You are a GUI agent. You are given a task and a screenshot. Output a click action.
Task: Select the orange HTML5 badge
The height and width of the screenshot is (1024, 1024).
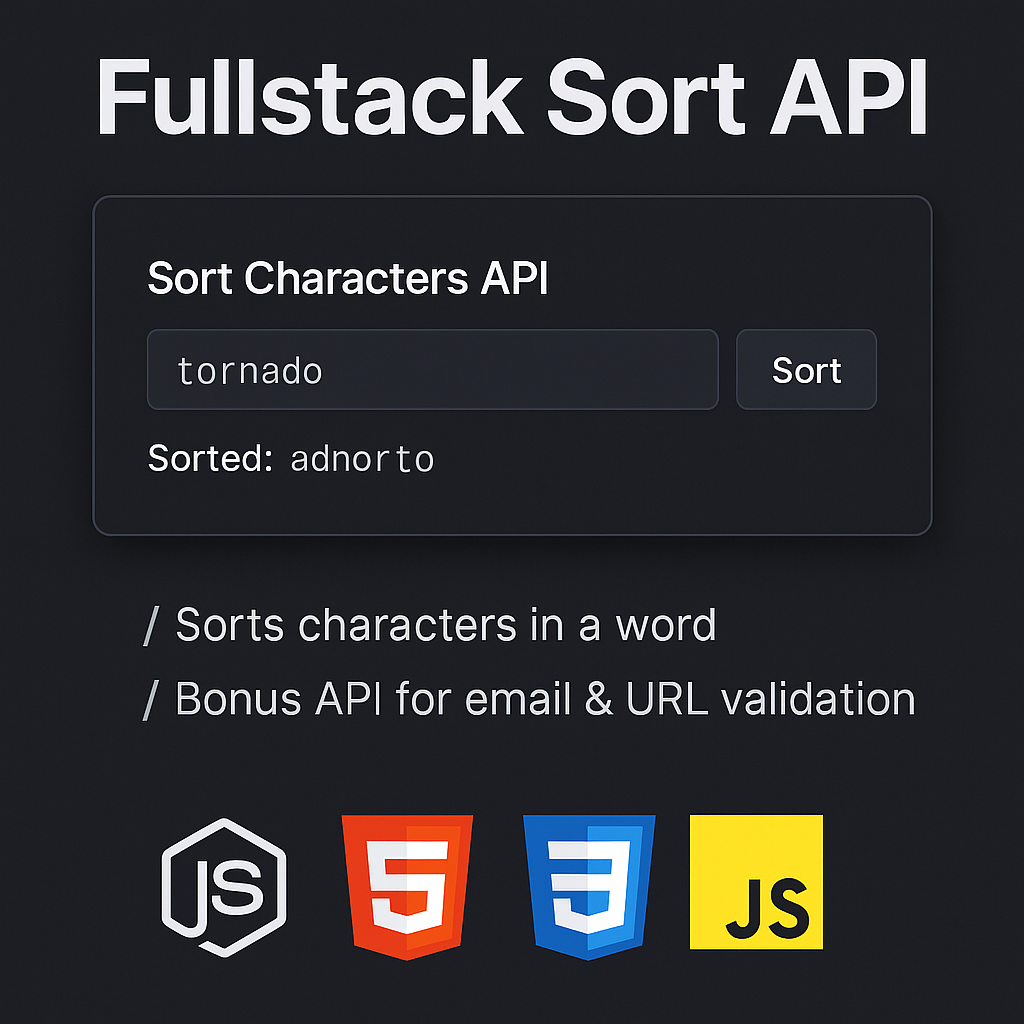coord(406,885)
